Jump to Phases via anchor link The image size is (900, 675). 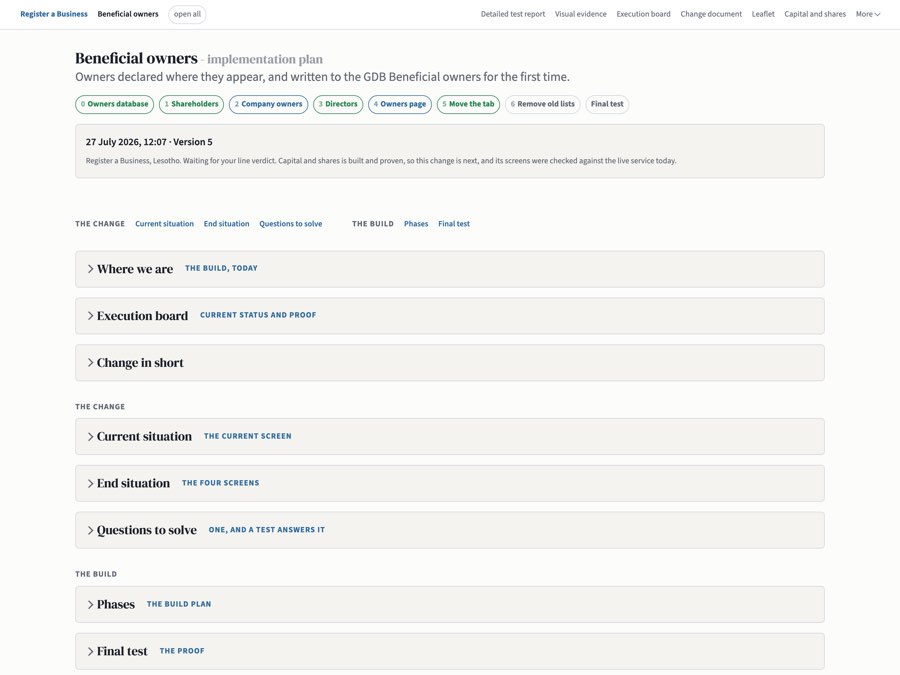[416, 224]
